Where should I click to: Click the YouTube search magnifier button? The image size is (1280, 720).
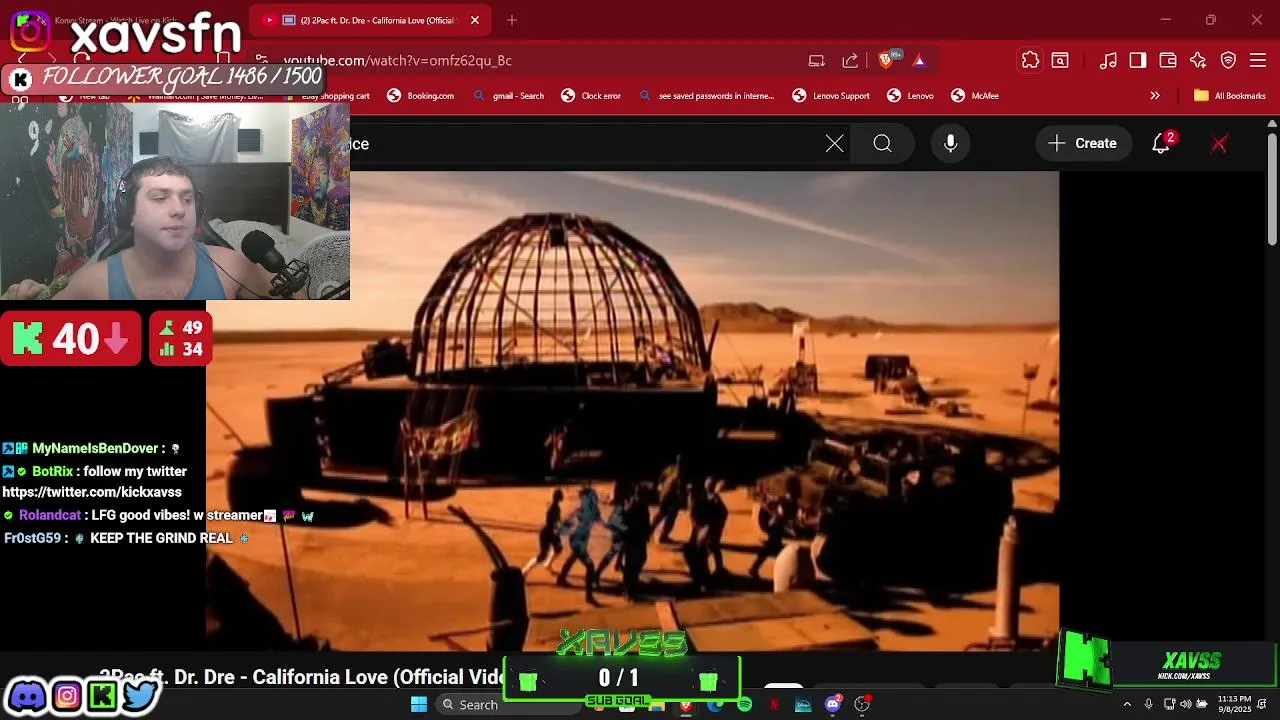pos(882,144)
